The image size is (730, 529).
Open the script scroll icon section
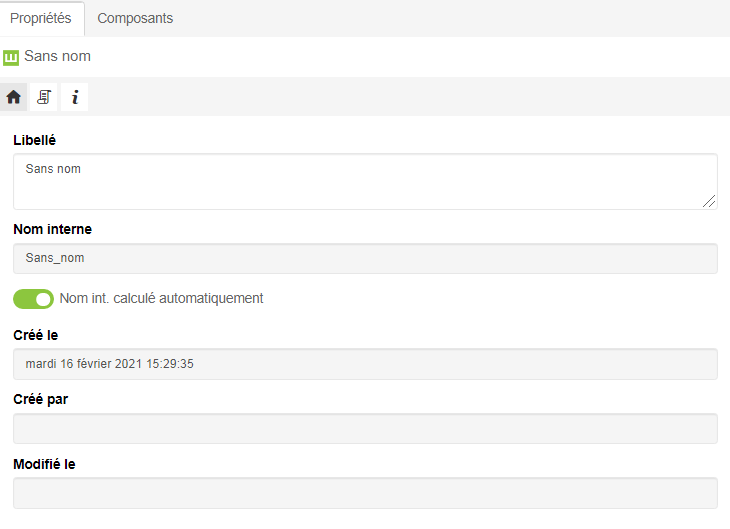(44, 97)
